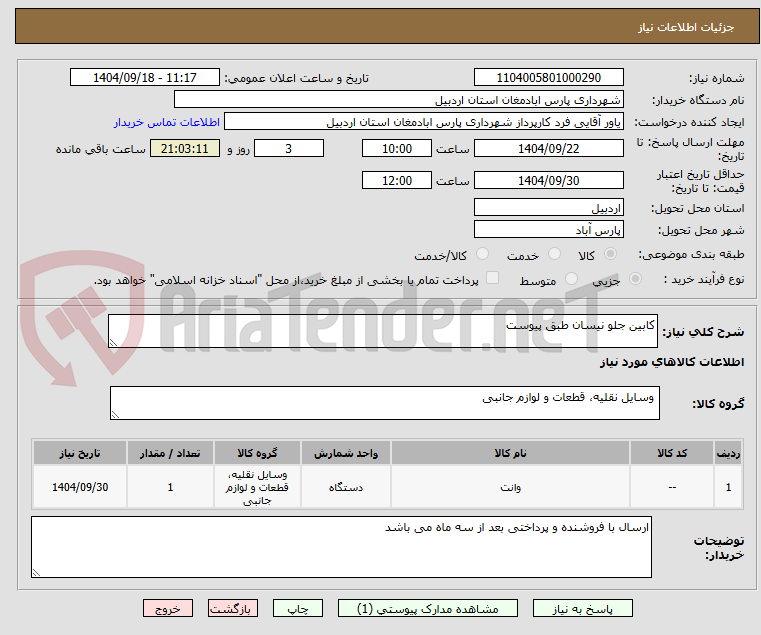Click the -- item code cell
This screenshot has height=635, width=761.
coord(672,487)
